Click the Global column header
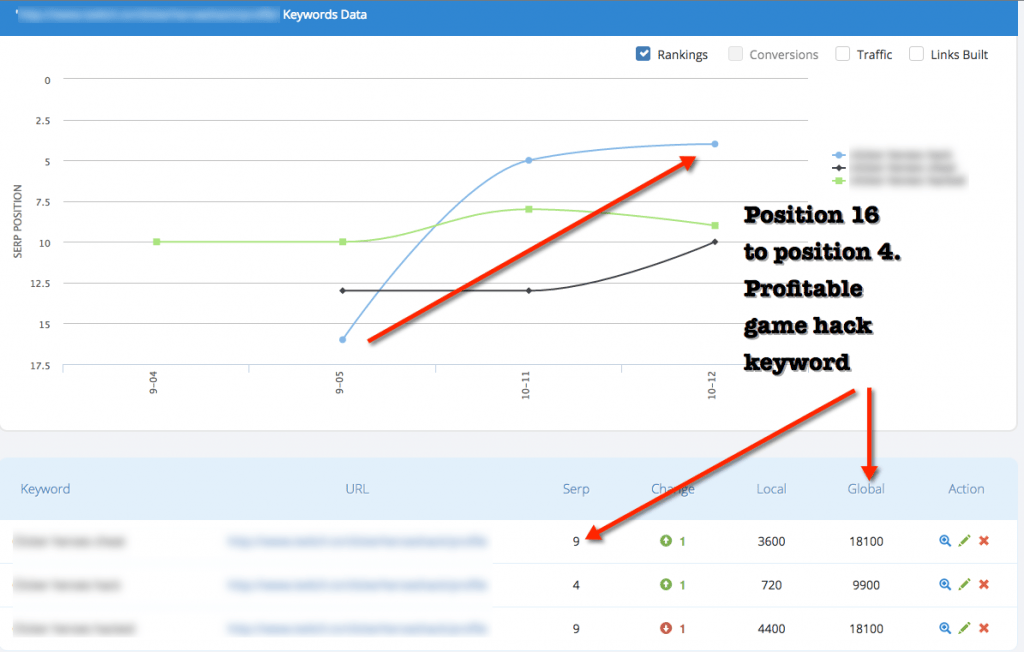The width and height of the screenshot is (1024, 652). (x=864, y=489)
